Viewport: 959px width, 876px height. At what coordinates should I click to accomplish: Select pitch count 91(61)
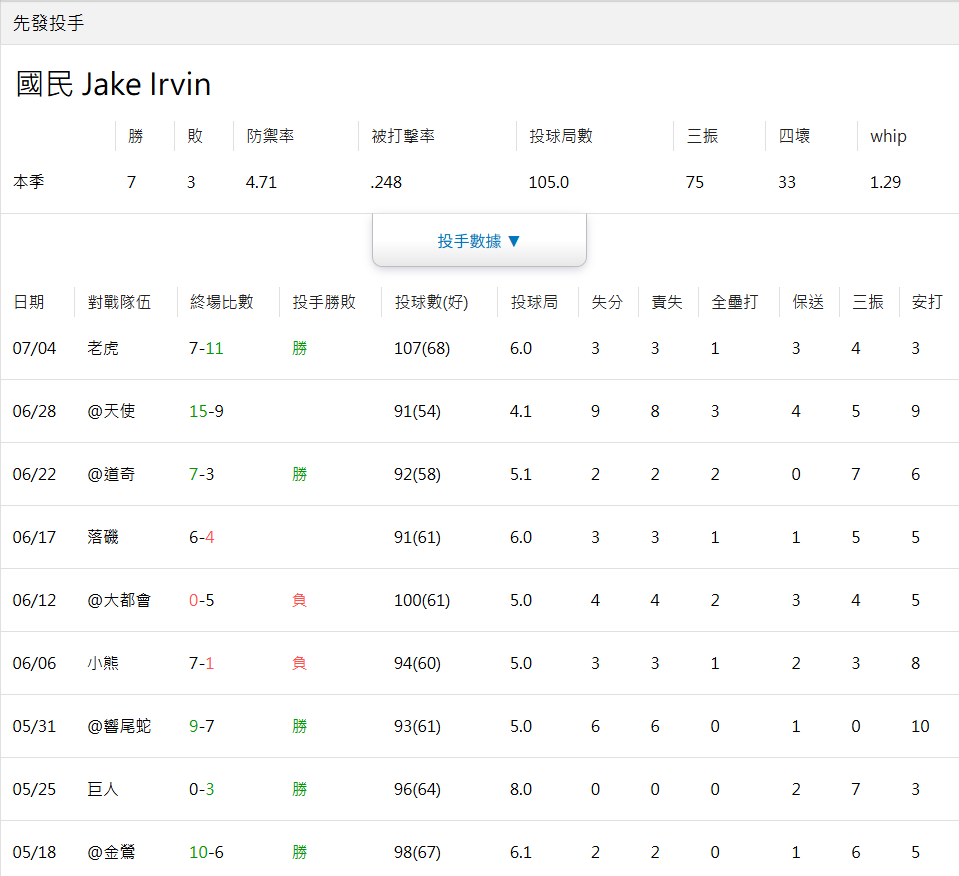[417, 538]
